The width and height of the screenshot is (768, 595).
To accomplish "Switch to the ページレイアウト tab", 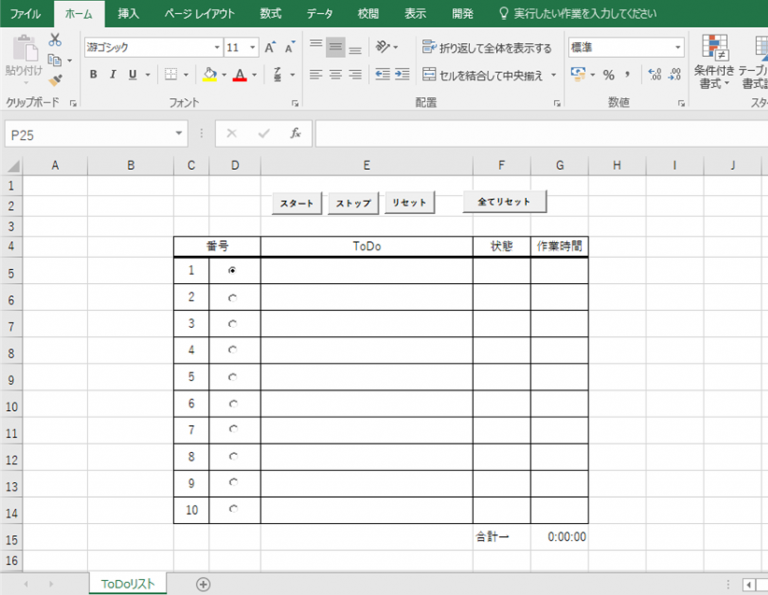I will click(199, 13).
